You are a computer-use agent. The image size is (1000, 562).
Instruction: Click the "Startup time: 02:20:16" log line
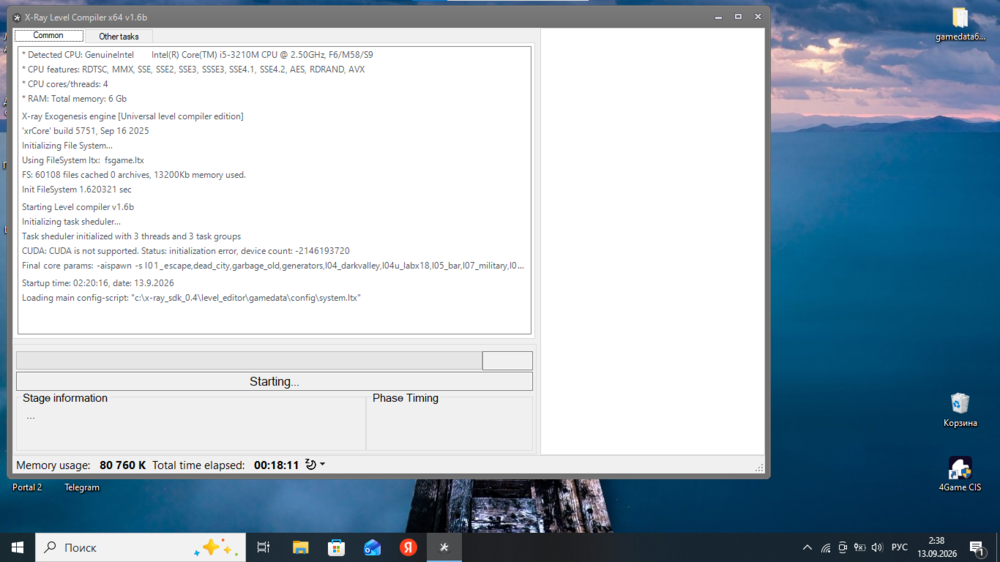pyautogui.click(x=98, y=283)
